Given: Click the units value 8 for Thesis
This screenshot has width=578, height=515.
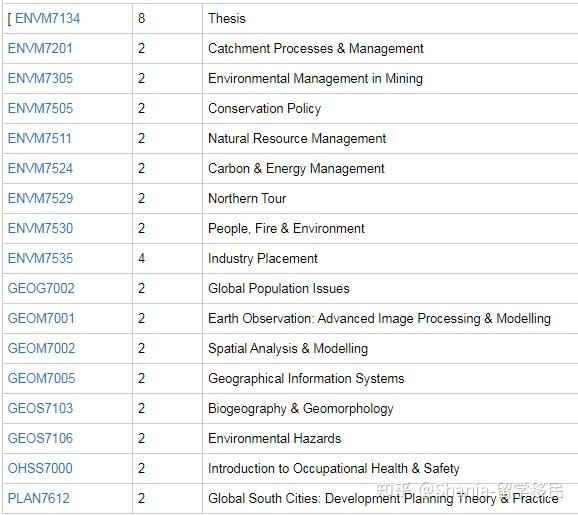Looking at the screenshot, I should tap(142, 18).
